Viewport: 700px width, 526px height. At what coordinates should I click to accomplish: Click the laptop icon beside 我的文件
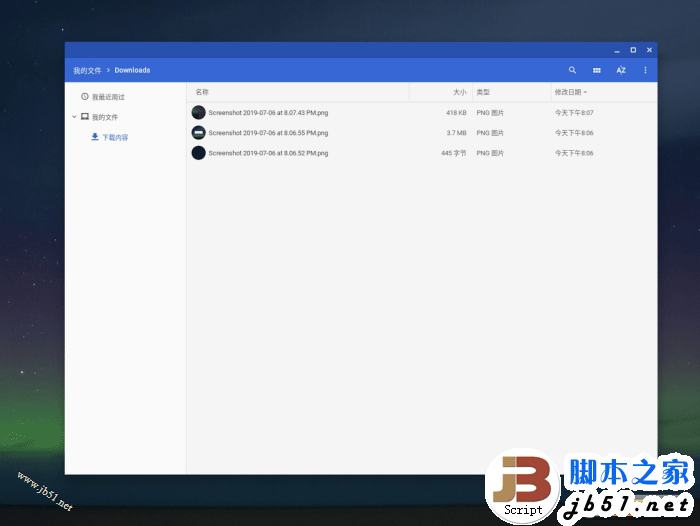85,117
